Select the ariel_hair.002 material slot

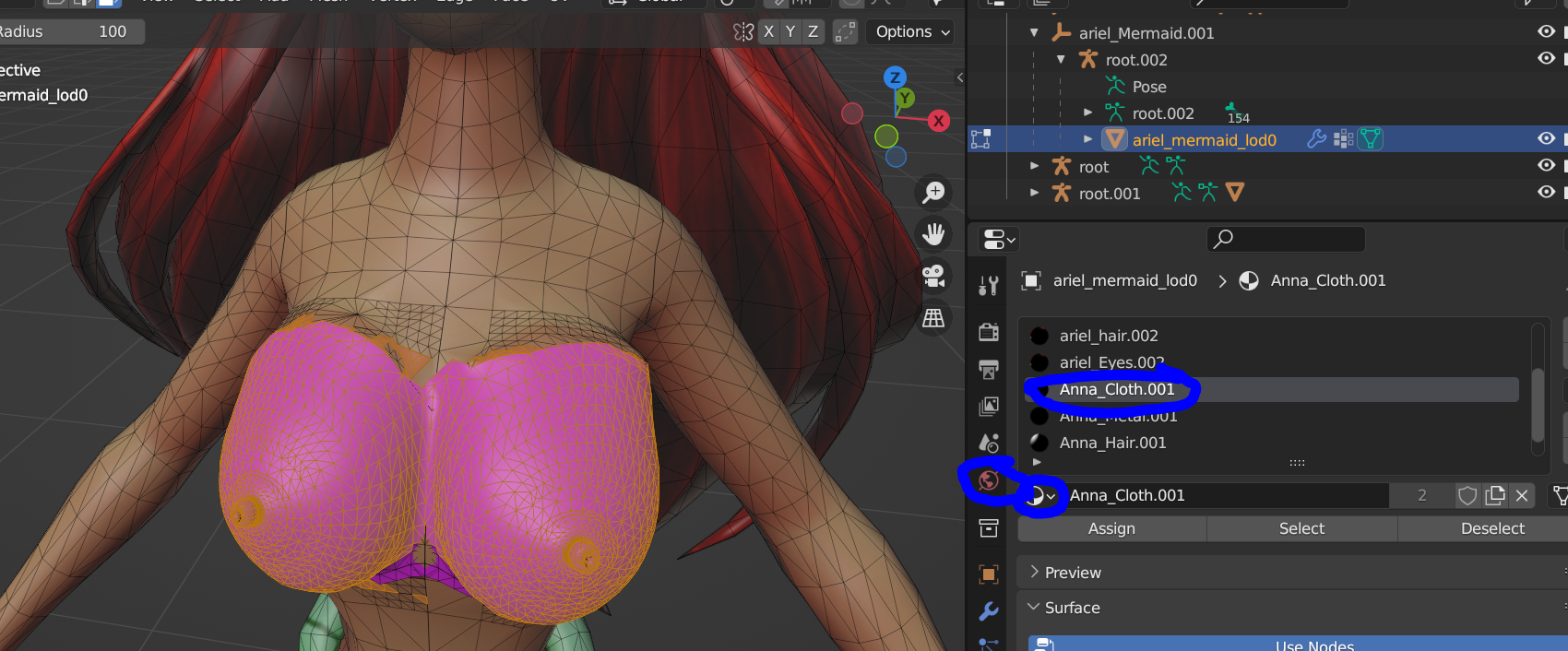[1273, 336]
